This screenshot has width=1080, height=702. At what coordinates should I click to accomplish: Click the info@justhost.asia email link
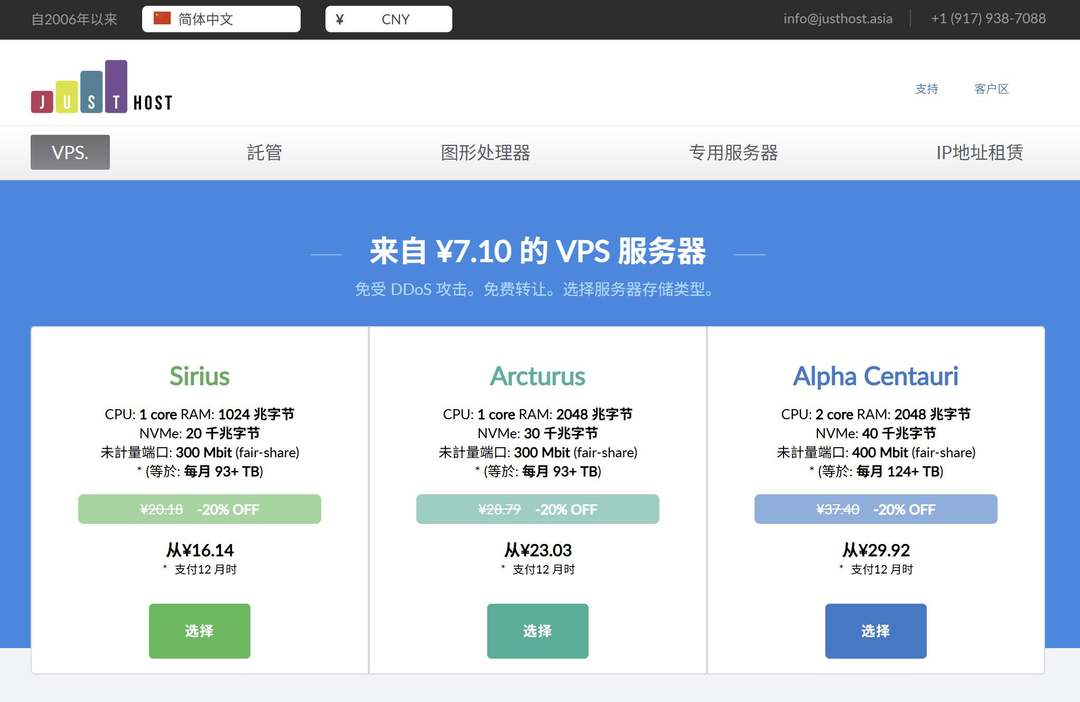tap(837, 18)
